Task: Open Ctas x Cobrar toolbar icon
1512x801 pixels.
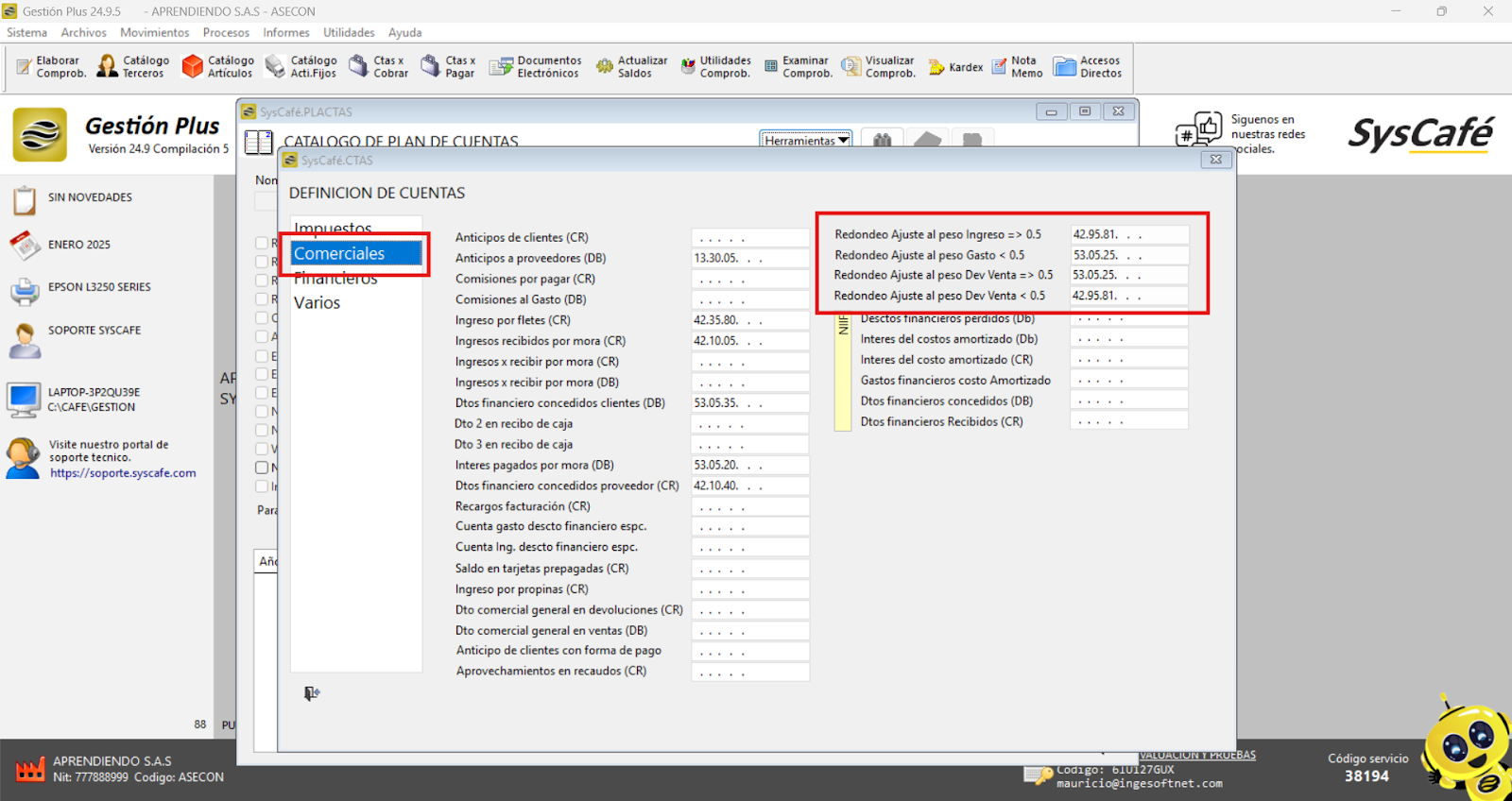Action: point(379,66)
